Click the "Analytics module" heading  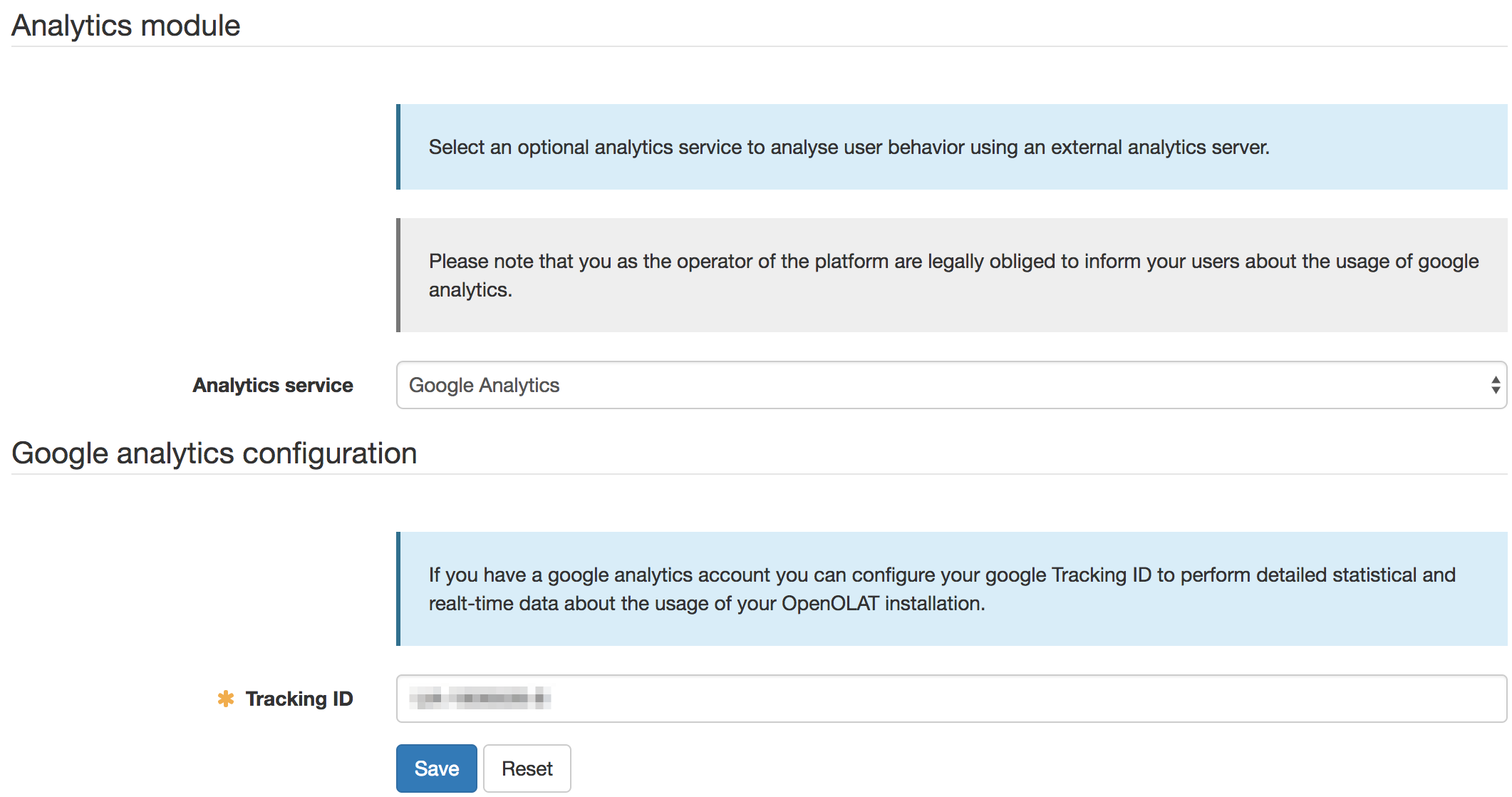coord(126,26)
